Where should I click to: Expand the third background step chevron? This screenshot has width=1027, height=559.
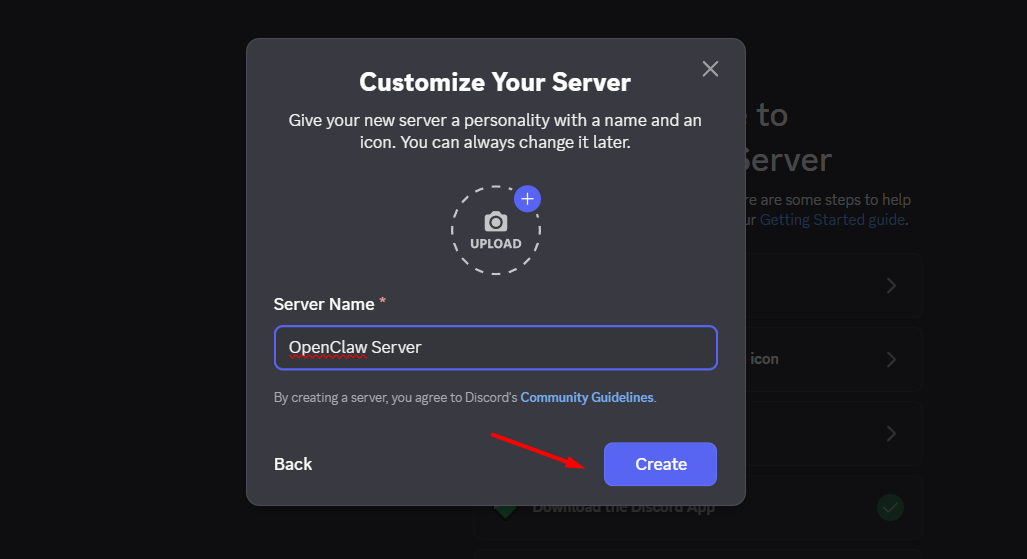click(x=891, y=433)
